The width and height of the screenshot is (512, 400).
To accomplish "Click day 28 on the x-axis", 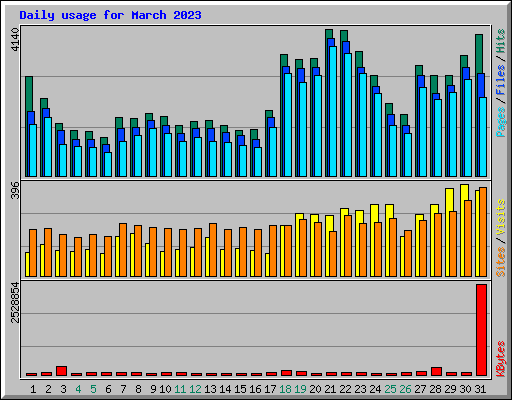I will (435, 389).
